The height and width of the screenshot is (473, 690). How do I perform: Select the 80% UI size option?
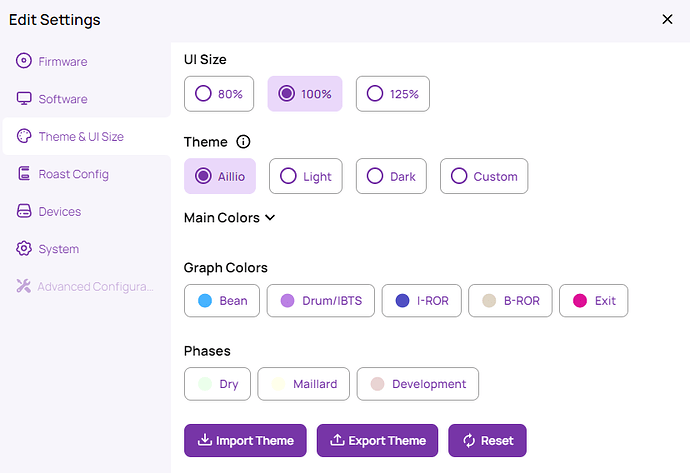click(219, 94)
